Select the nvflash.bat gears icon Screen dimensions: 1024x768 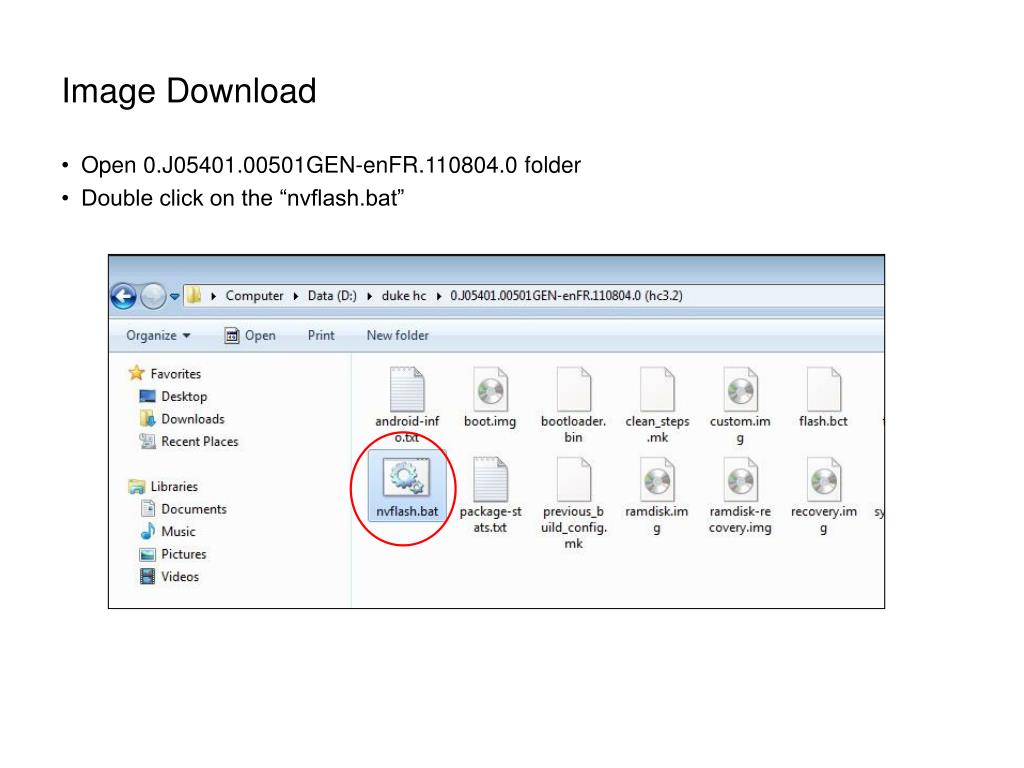[407, 478]
